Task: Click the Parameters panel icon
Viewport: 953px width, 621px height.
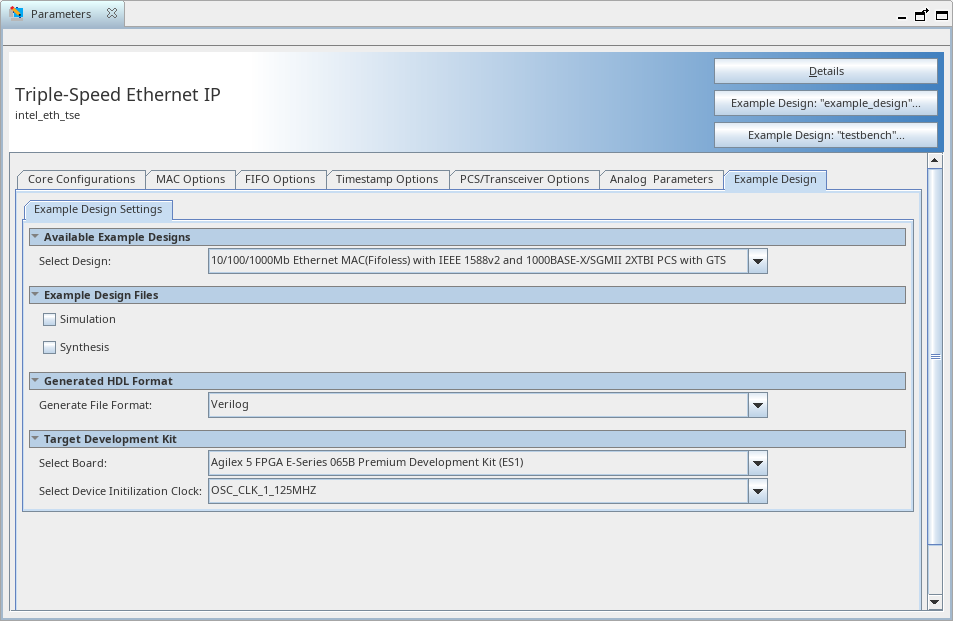Action: [x=16, y=13]
